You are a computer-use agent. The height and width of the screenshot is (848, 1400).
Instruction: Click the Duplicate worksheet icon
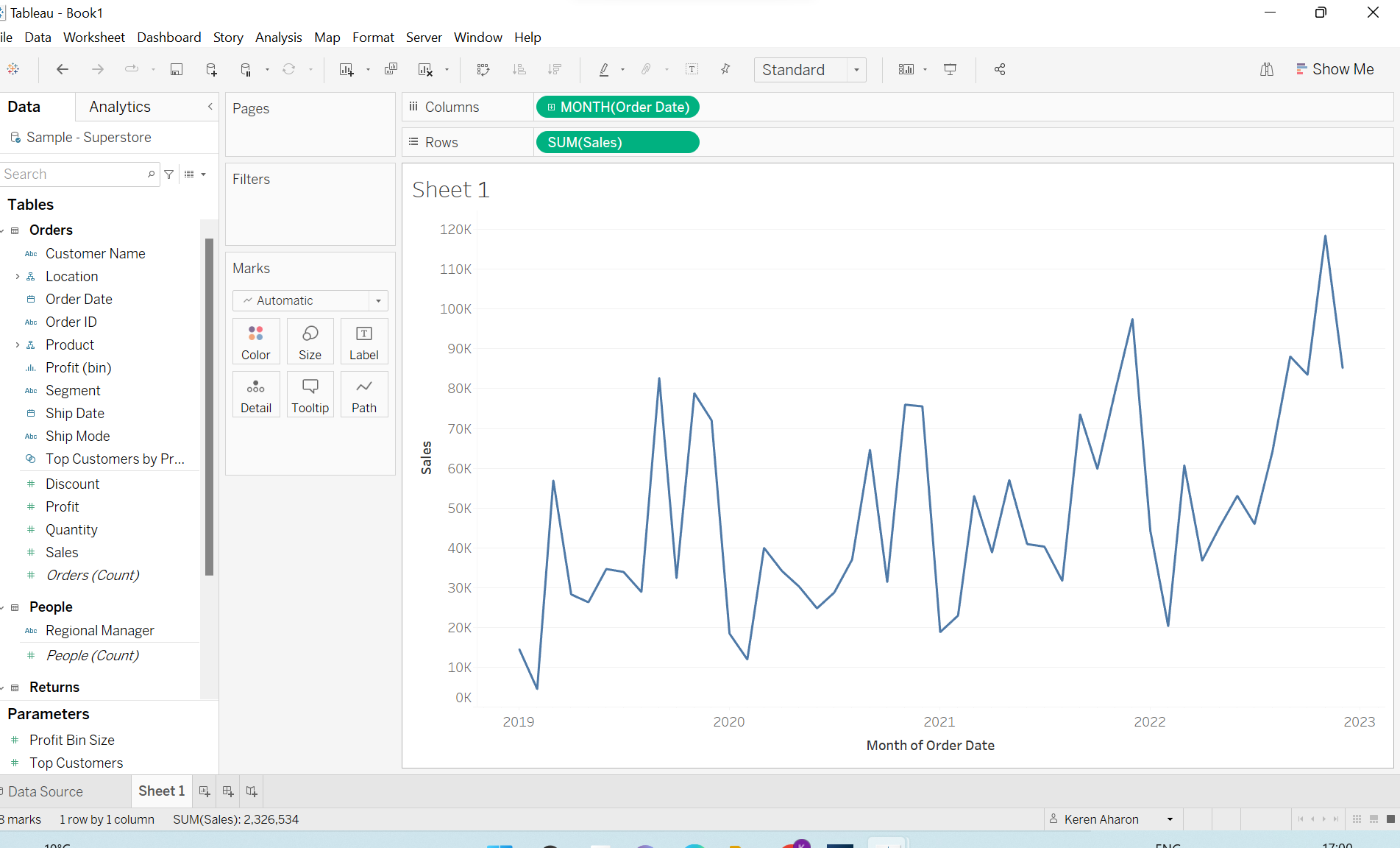click(391, 69)
